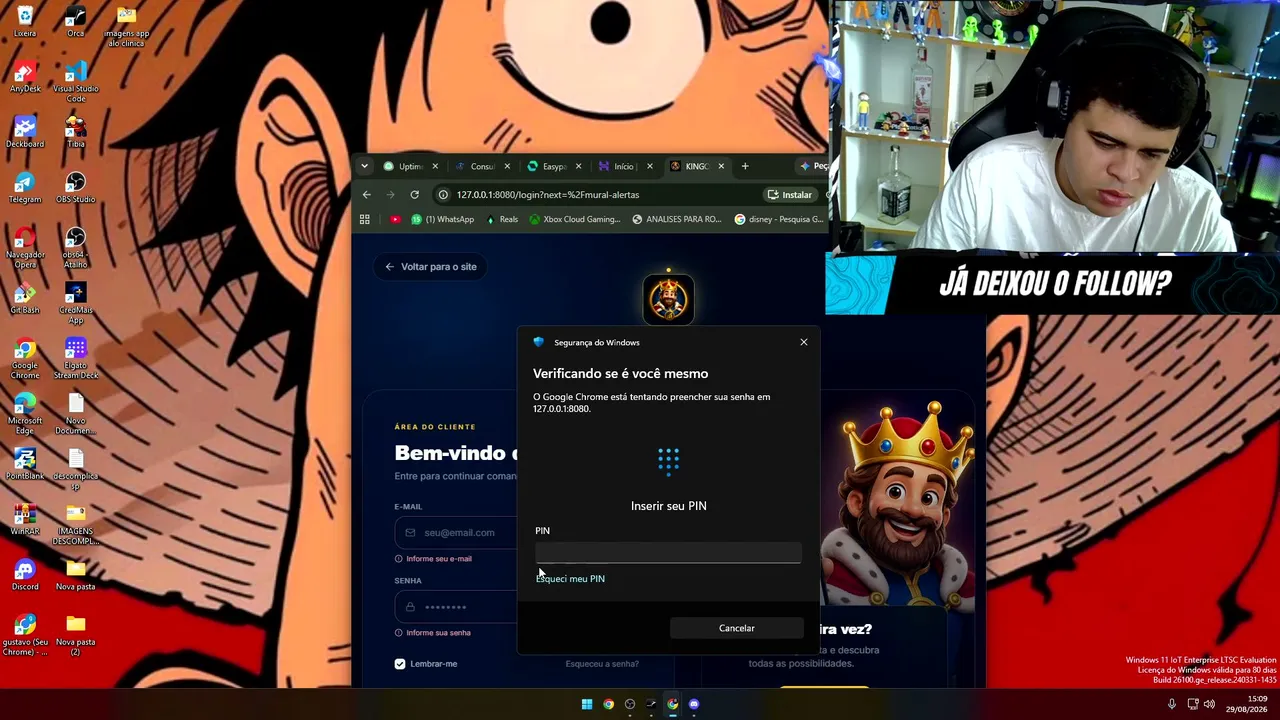Launch Tibia desktop shortcut
This screenshot has width=1280, height=720.
click(x=75, y=132)
